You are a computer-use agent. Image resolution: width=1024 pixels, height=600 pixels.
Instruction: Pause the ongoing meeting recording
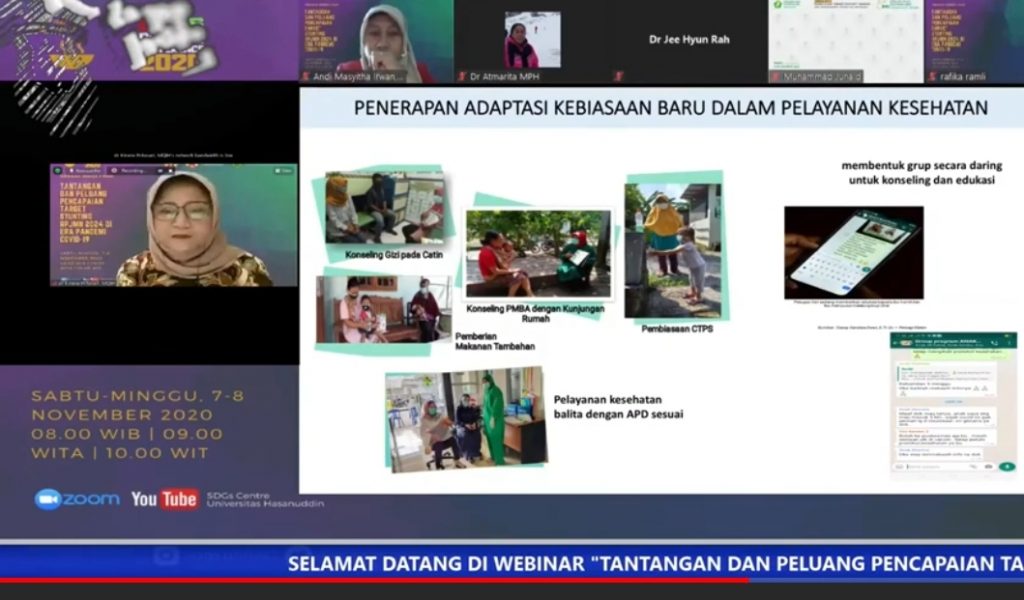click(x=161, y=170)
